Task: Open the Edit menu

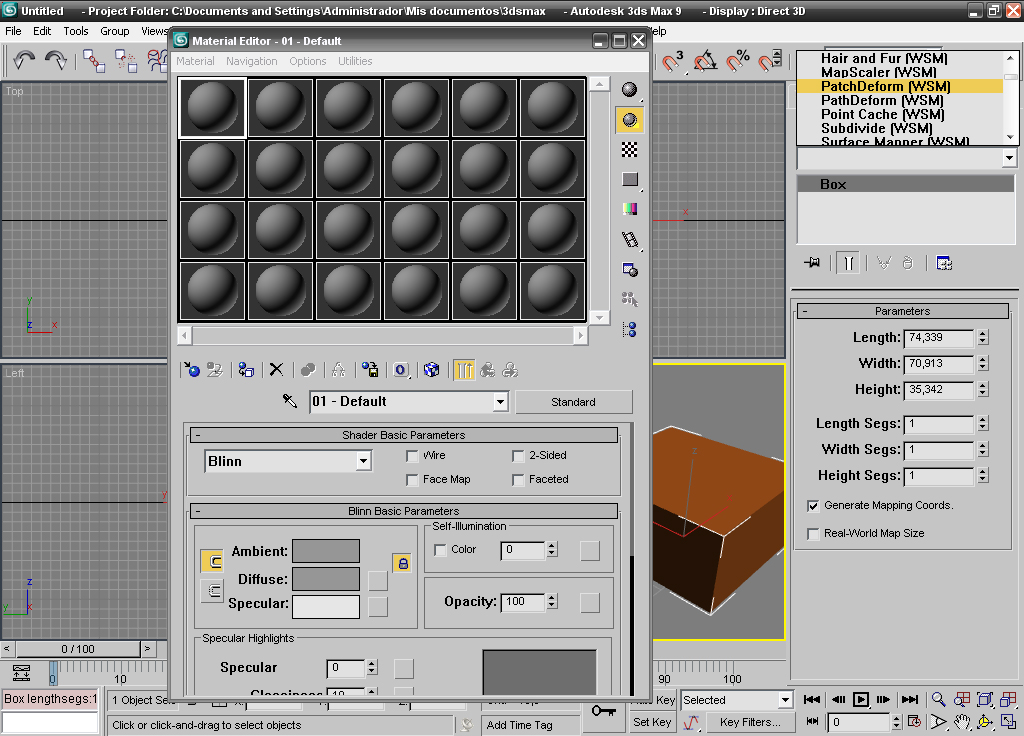Action: (x=42, y=31)
